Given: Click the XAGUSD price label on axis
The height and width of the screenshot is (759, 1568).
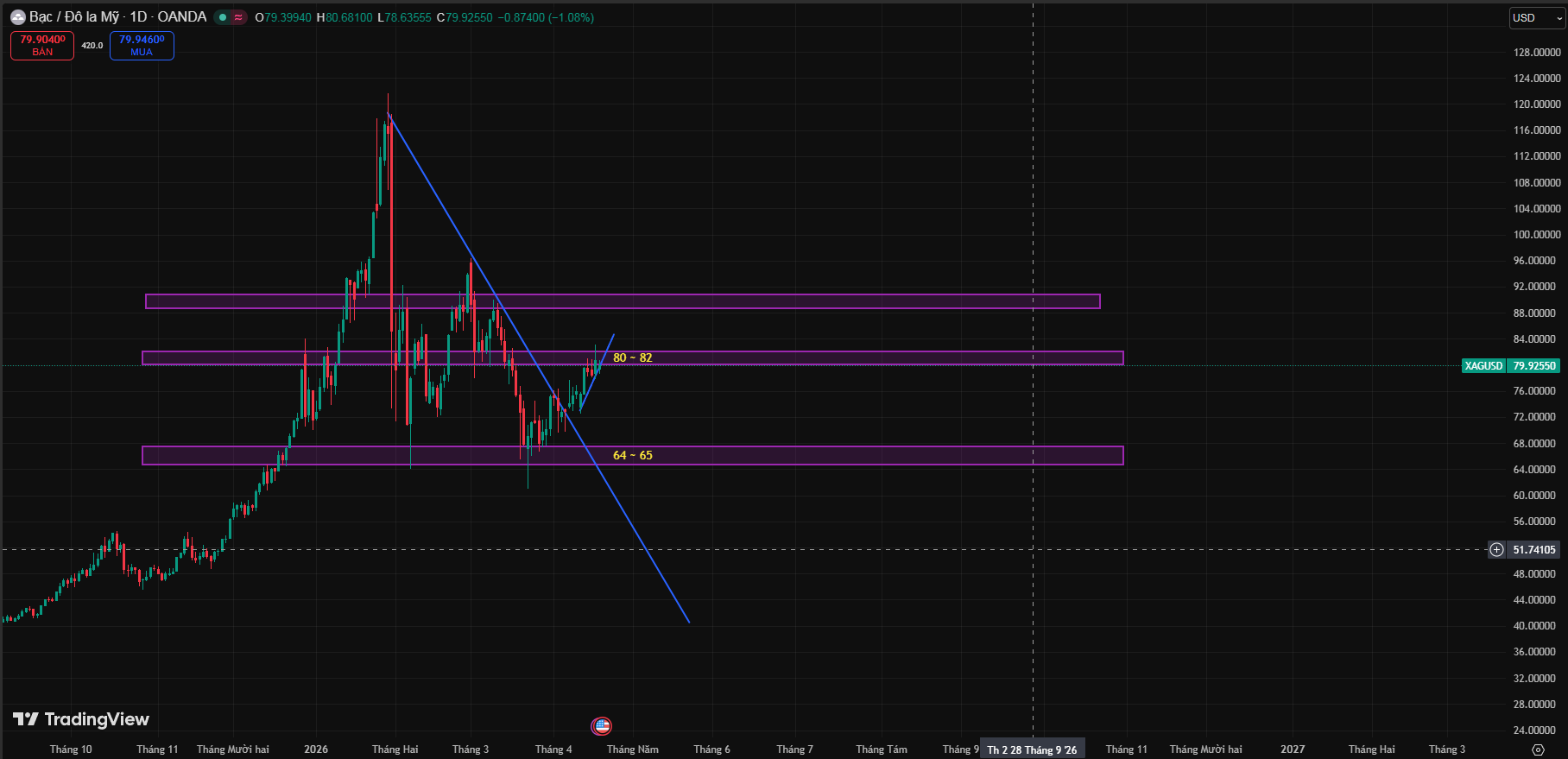Looking at the screenshot, I should 1484,365.
